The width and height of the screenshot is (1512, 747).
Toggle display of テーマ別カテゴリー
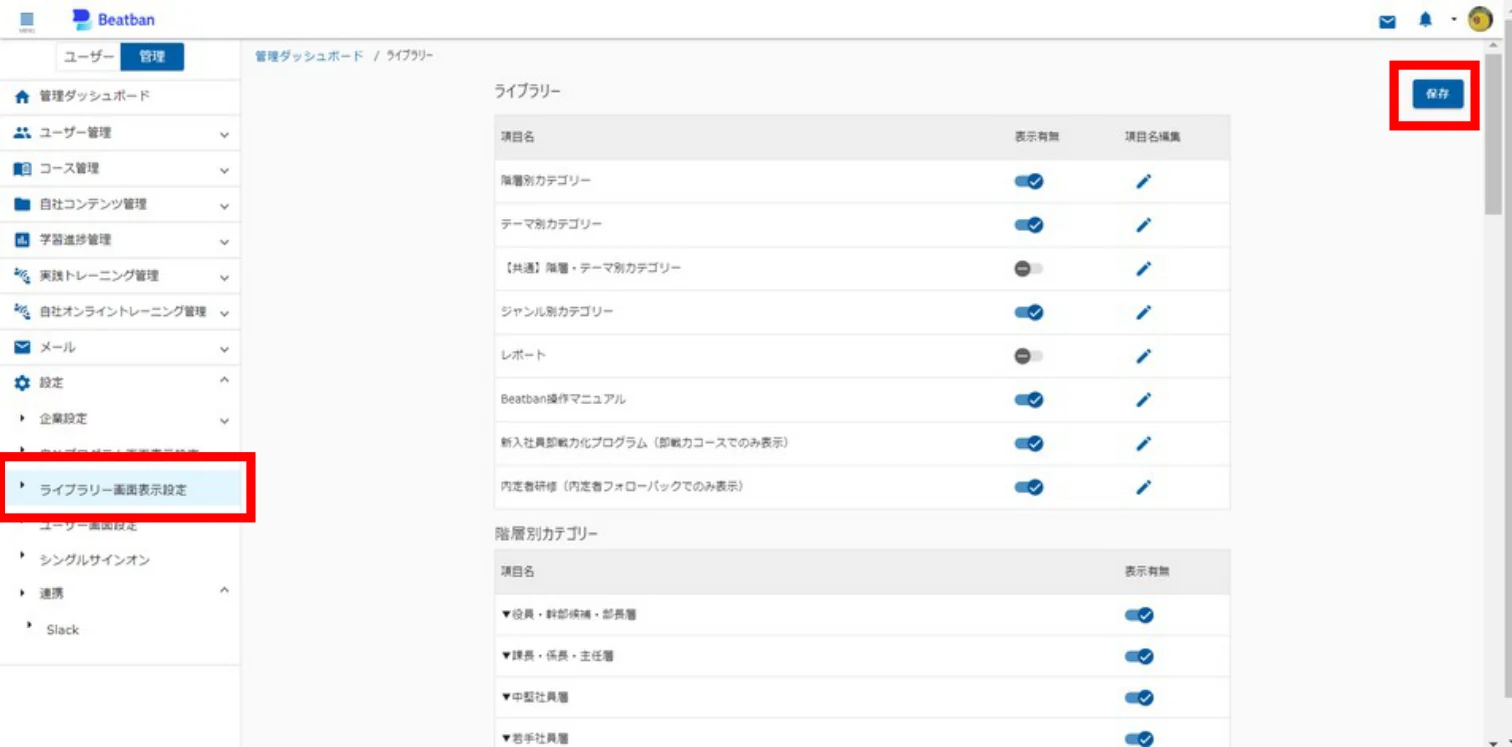point(1029,225)
